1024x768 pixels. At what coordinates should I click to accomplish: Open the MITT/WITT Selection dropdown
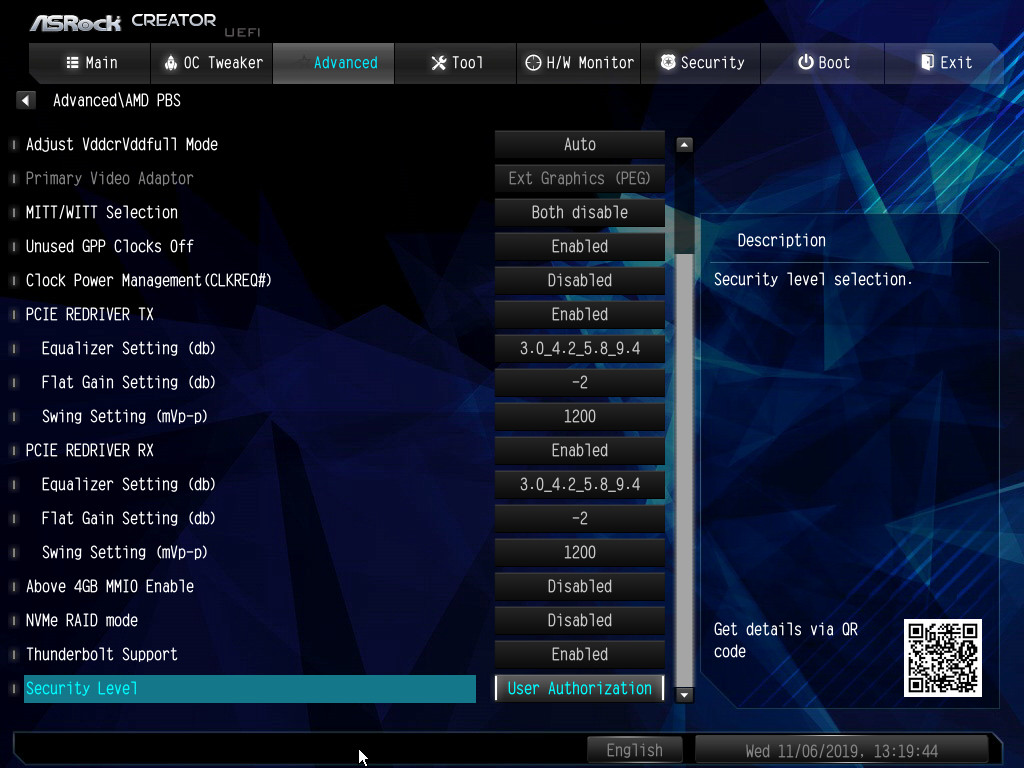579,212
